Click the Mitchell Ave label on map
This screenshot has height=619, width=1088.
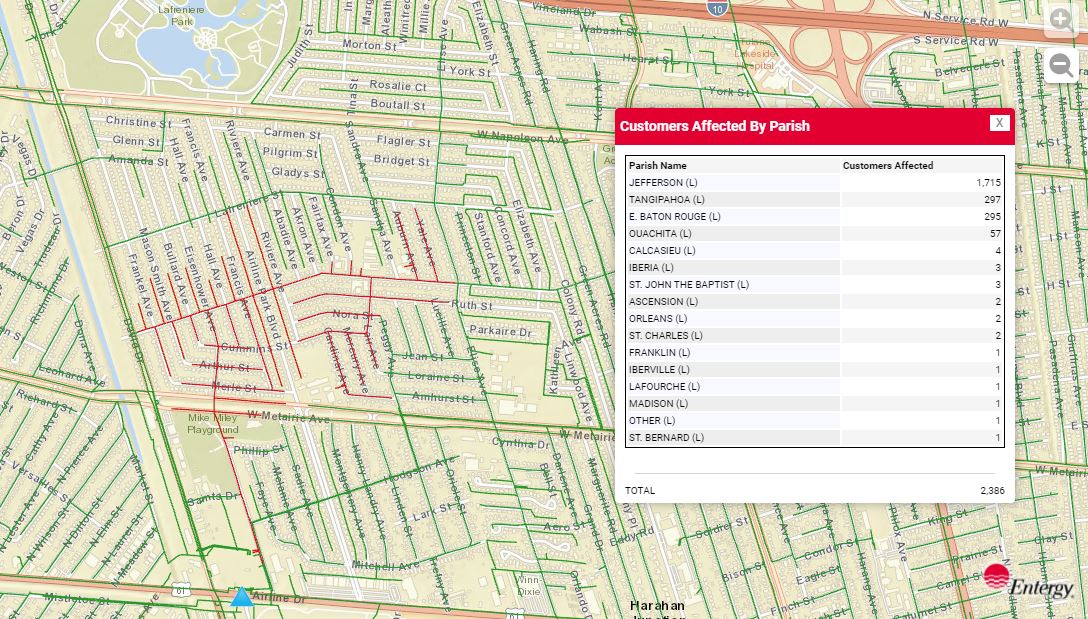pos(386,566)
